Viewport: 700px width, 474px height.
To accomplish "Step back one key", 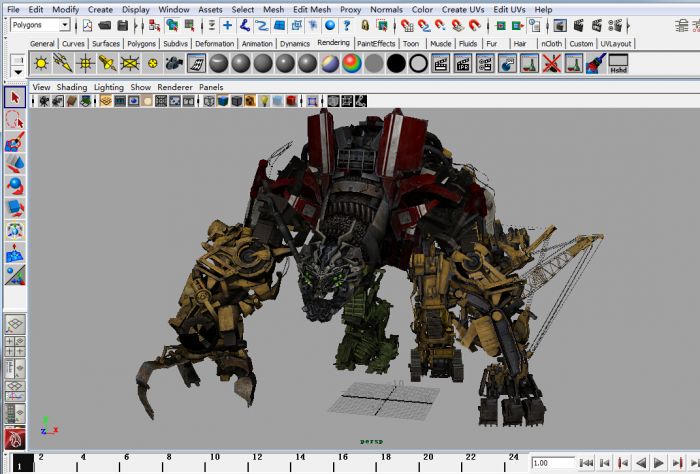I will coord(605,463).
